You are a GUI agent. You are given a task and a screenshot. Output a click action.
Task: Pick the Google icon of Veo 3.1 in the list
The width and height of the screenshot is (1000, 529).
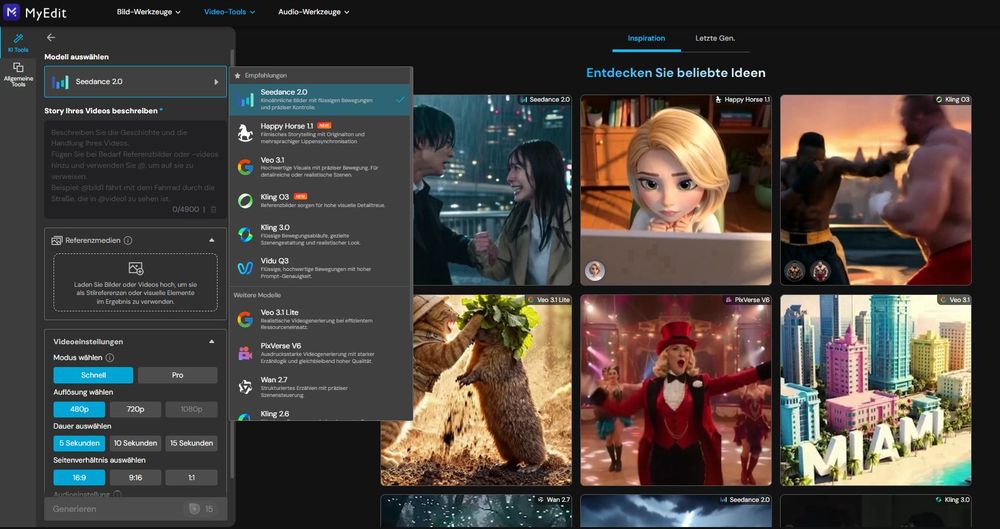click(246, 167)
